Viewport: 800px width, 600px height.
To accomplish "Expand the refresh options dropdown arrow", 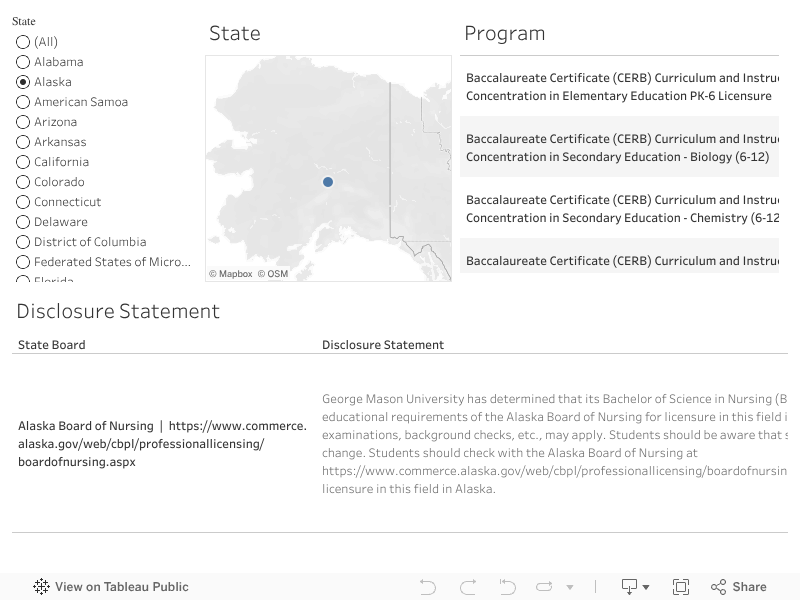I will coord(570,588).
